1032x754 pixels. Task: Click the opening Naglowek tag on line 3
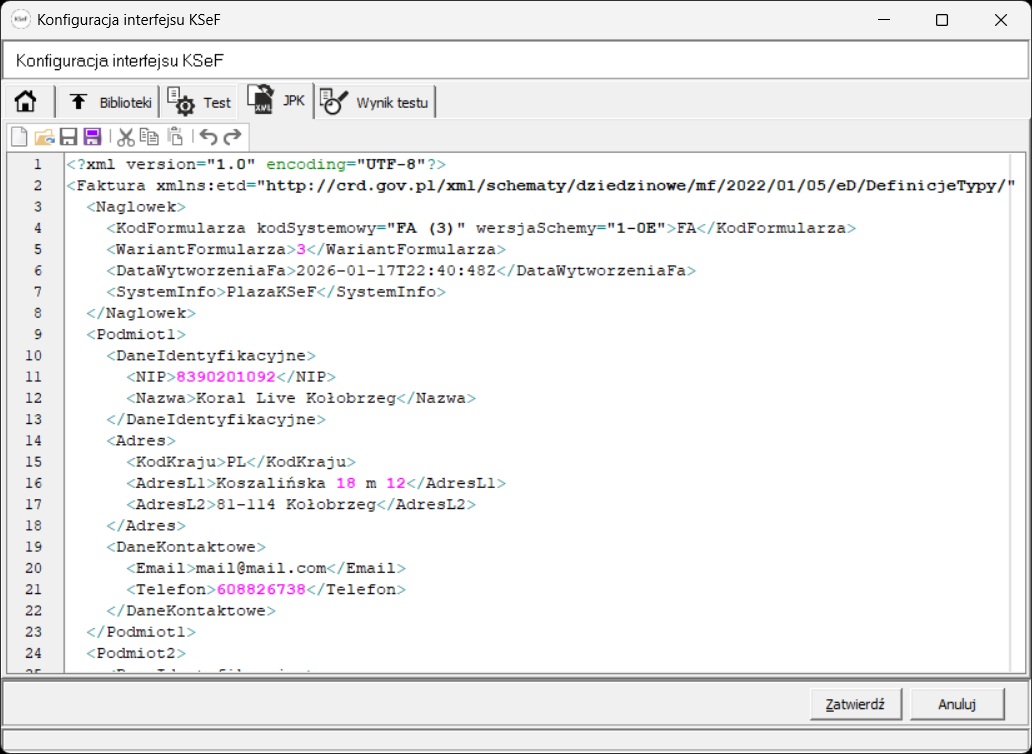pos(136,207)
